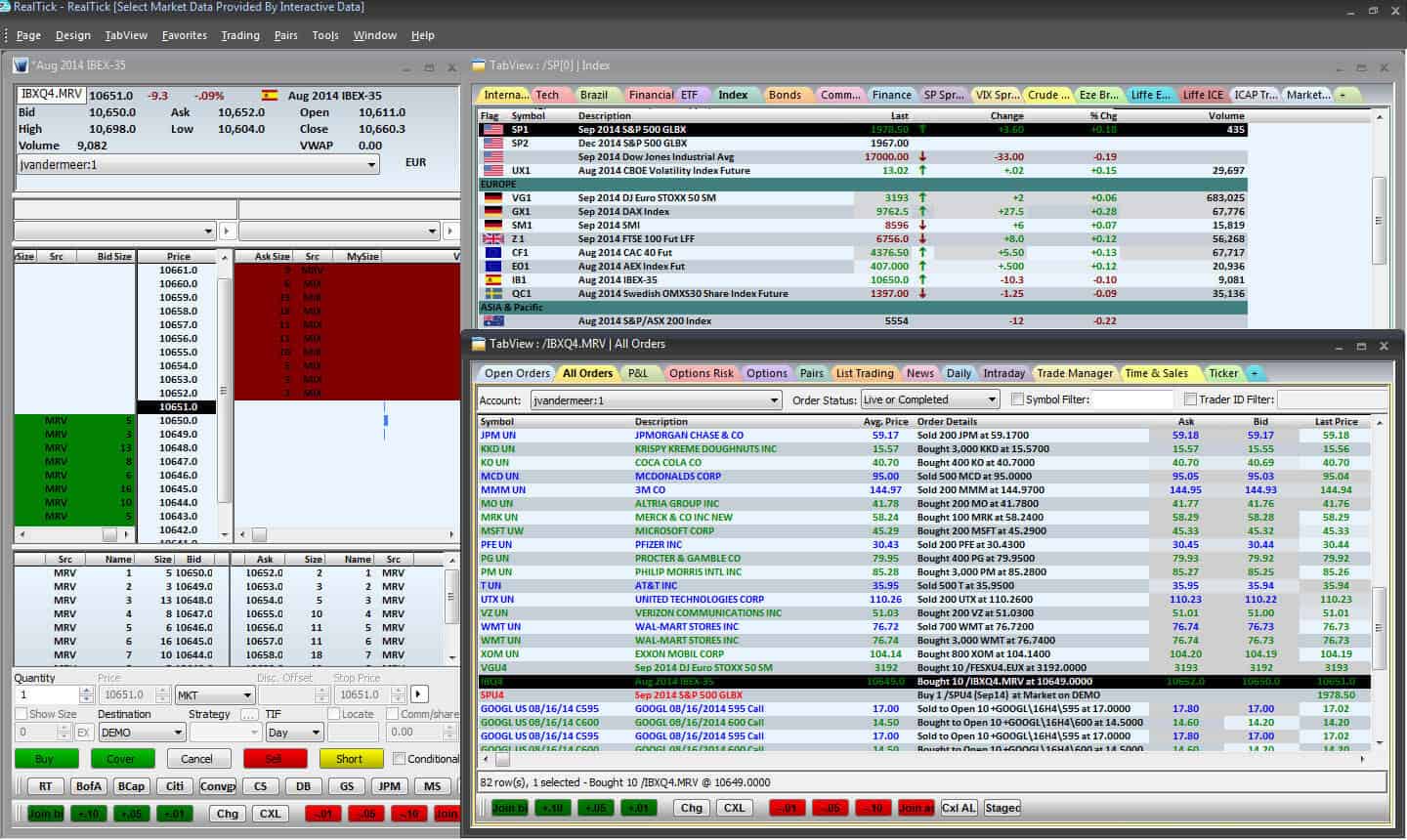Open the empty right dropdown above Ask Size
The image size is (1407, 840).
339,231
